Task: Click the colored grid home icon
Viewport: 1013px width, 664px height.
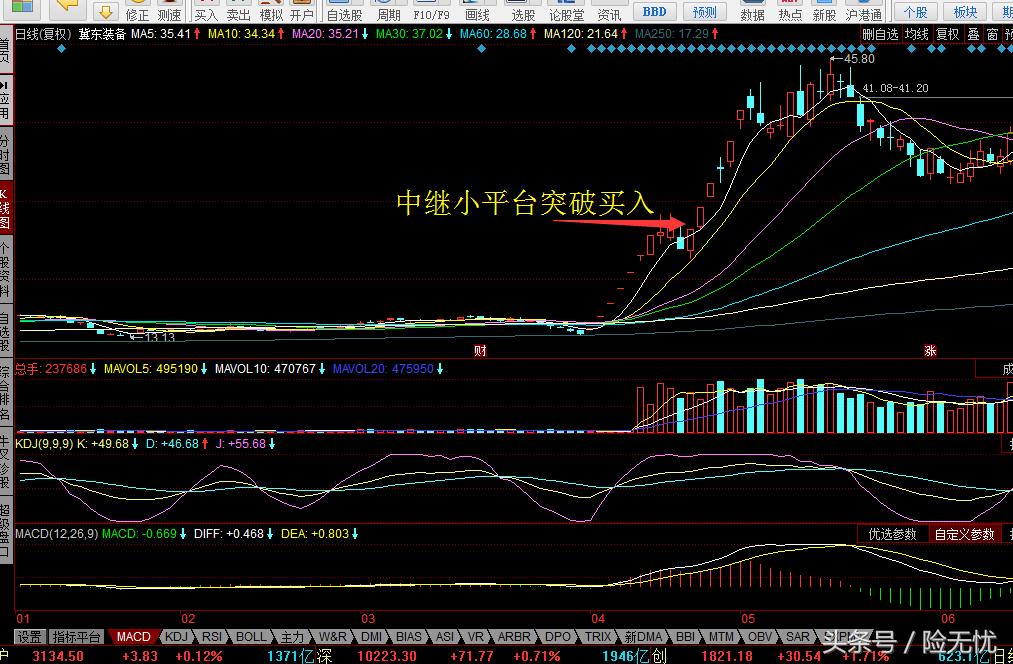Action: click(x=21, y=8)
